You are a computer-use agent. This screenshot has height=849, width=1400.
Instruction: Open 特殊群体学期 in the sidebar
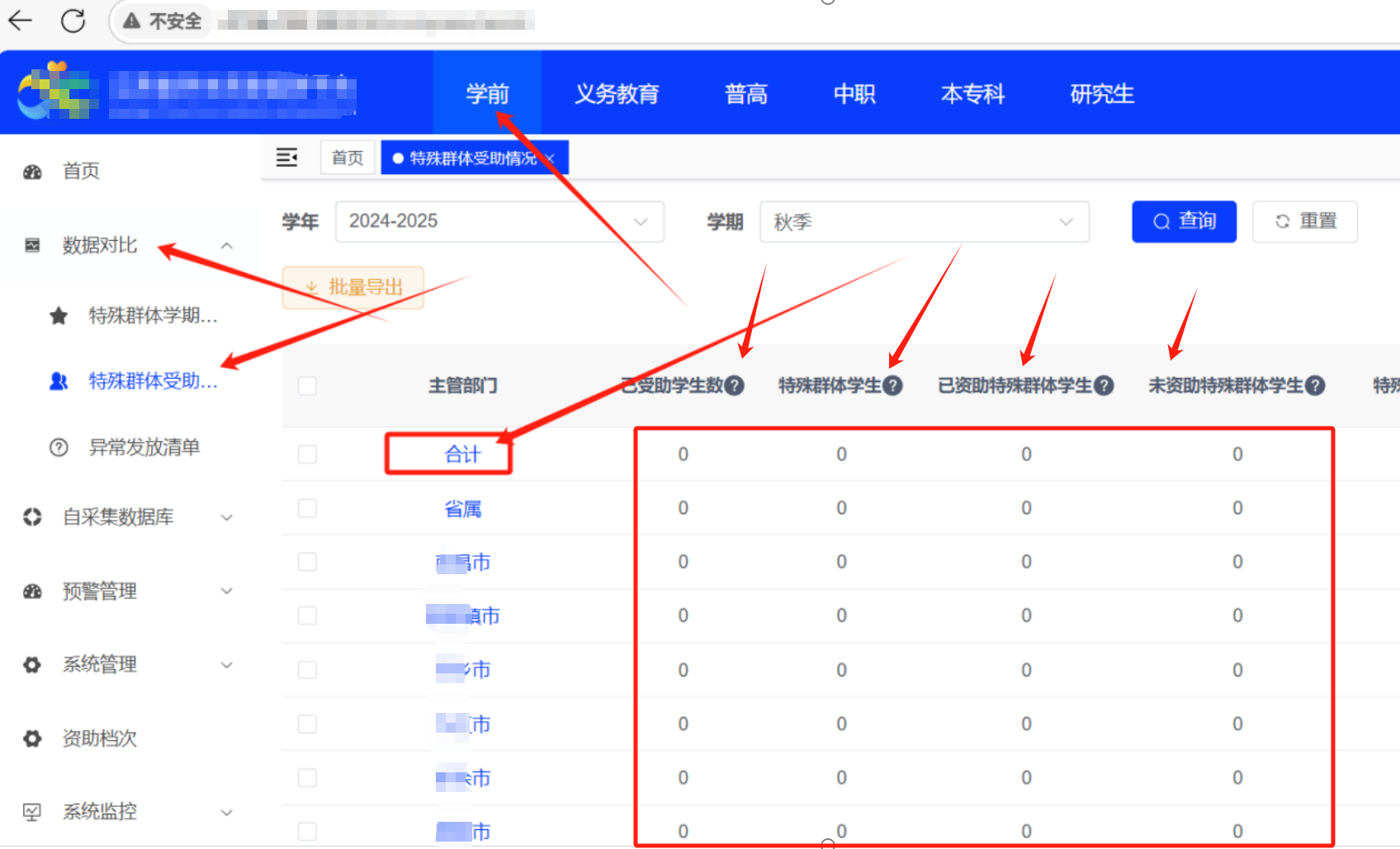154,315
